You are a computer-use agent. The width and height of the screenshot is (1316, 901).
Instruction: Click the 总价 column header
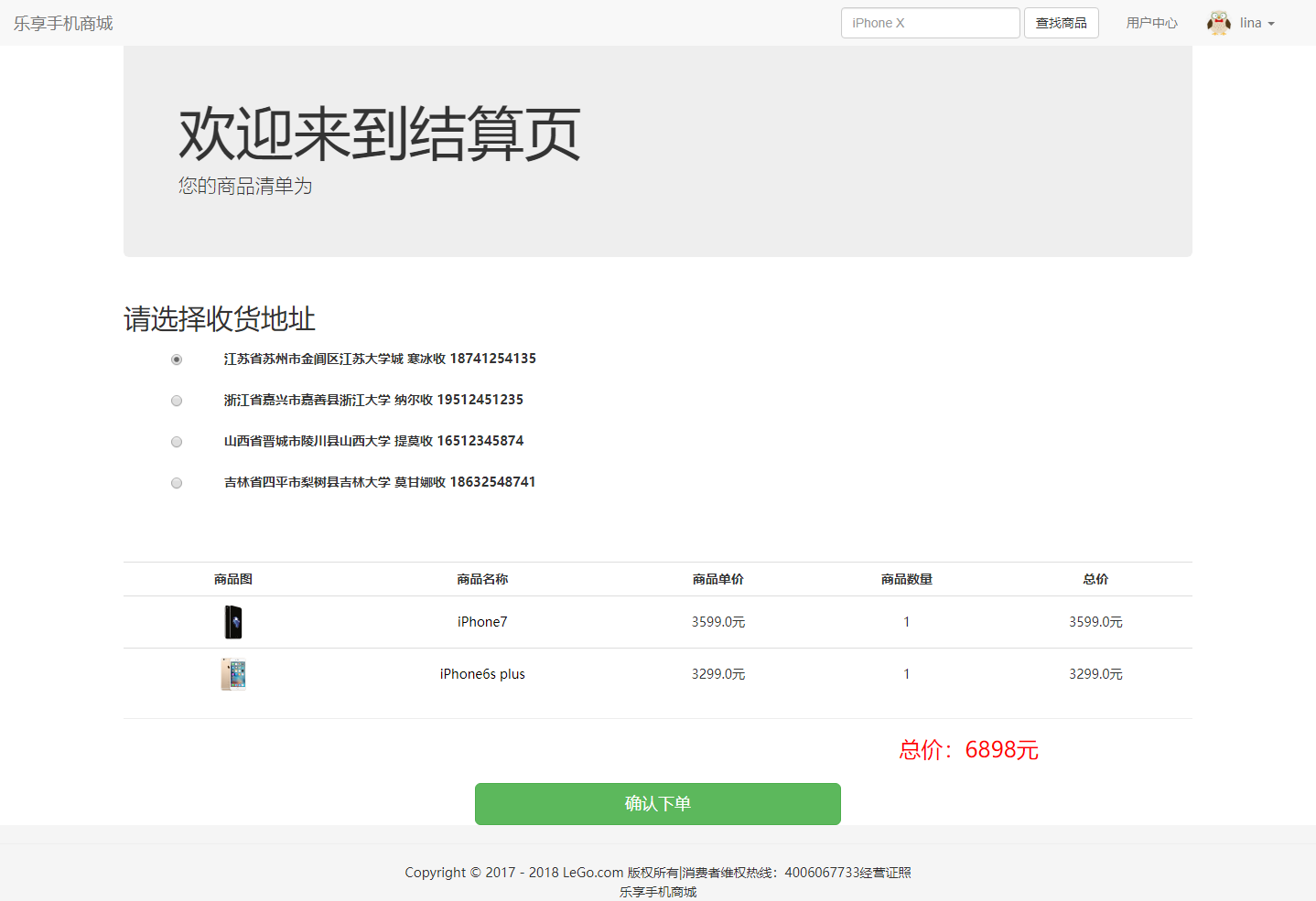(x=1095, y=579)
